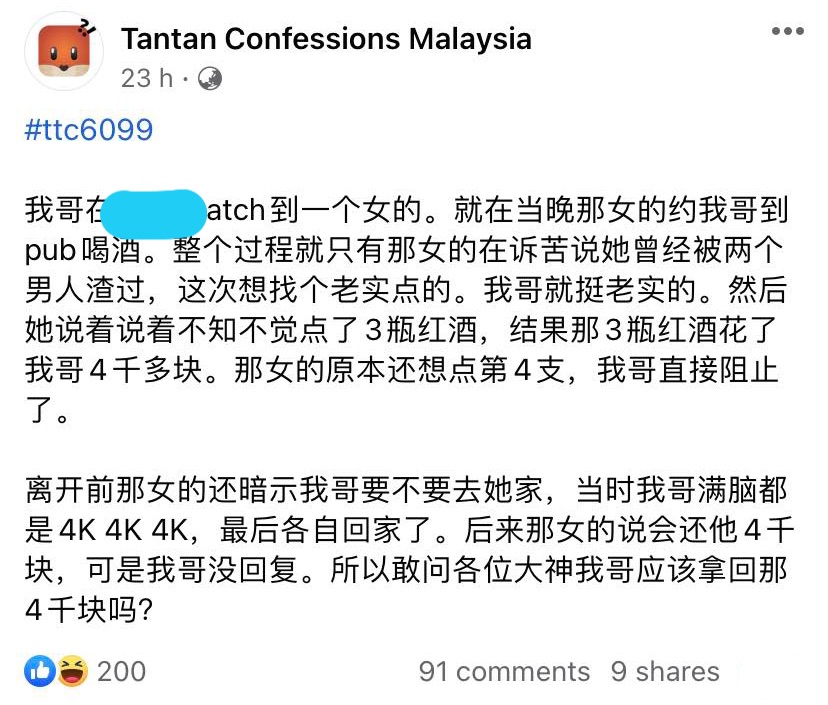Click the angry fox mascot avatar
The image size is (828, 705).
64,51
